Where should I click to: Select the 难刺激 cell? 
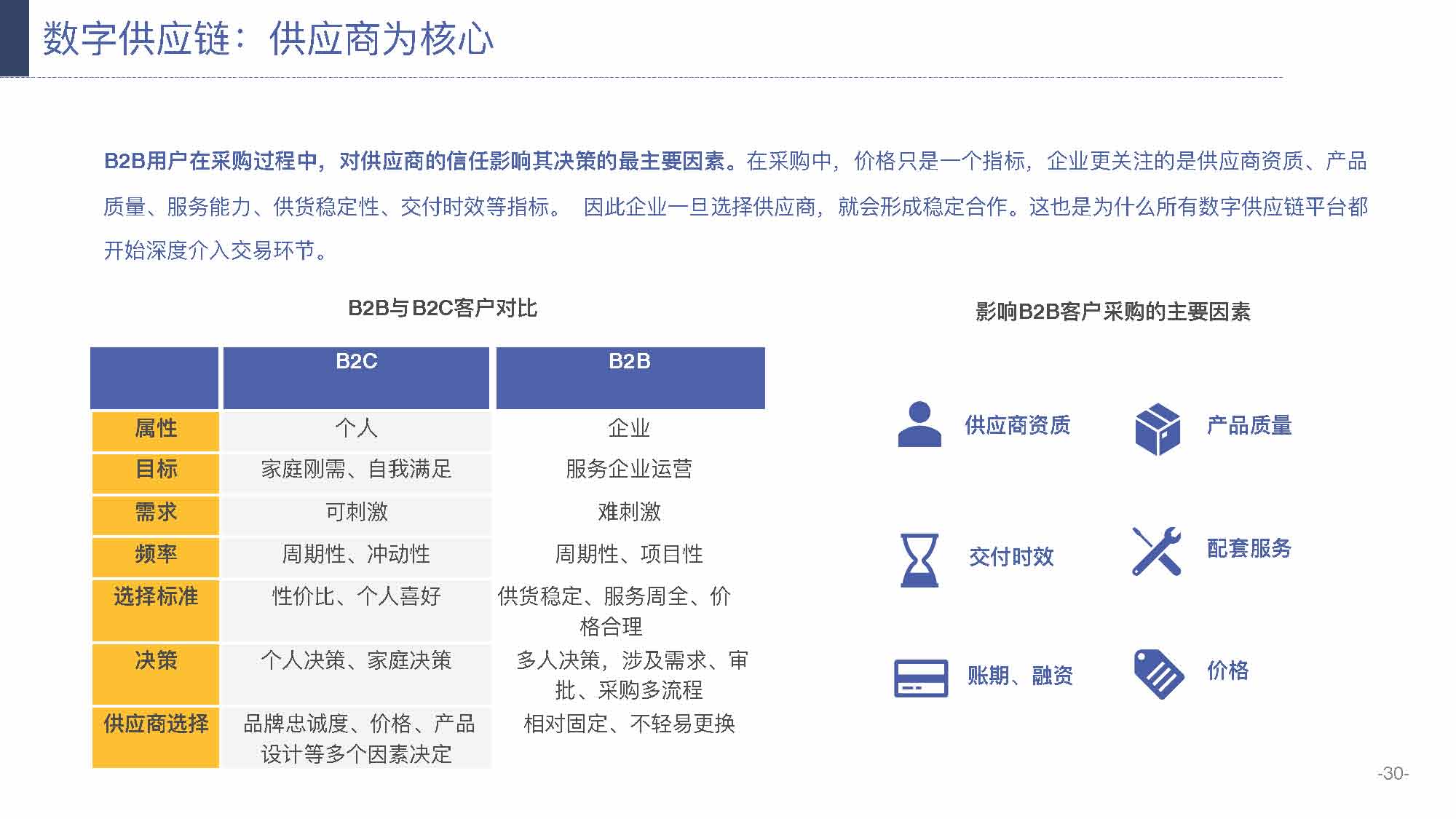[x=630, y=515]
